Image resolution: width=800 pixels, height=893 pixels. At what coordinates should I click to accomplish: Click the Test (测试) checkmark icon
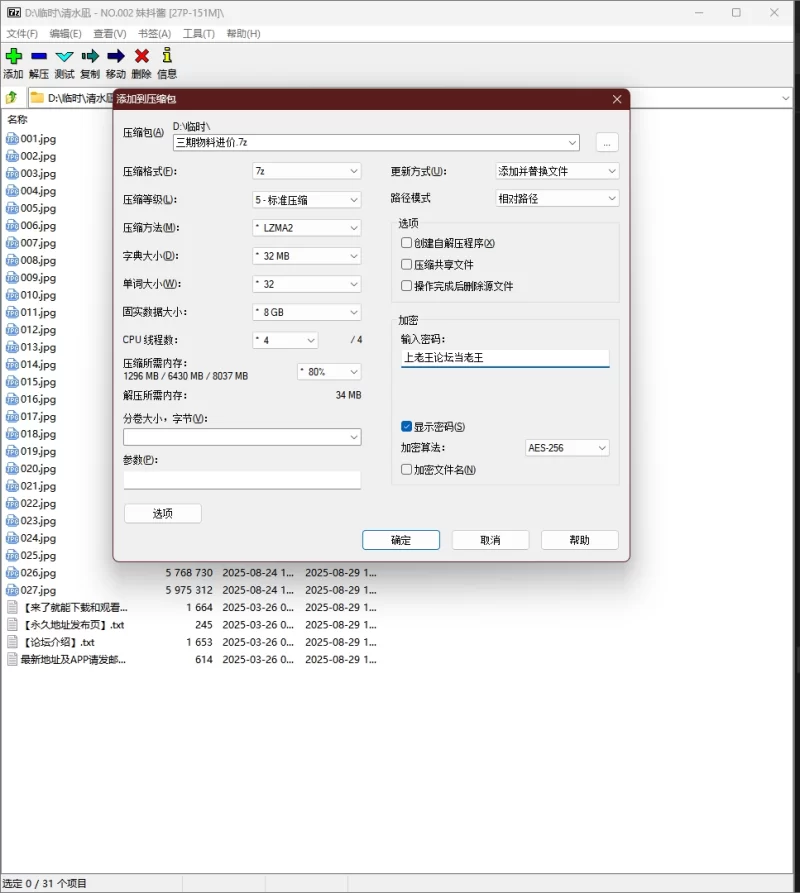(64, 56)
